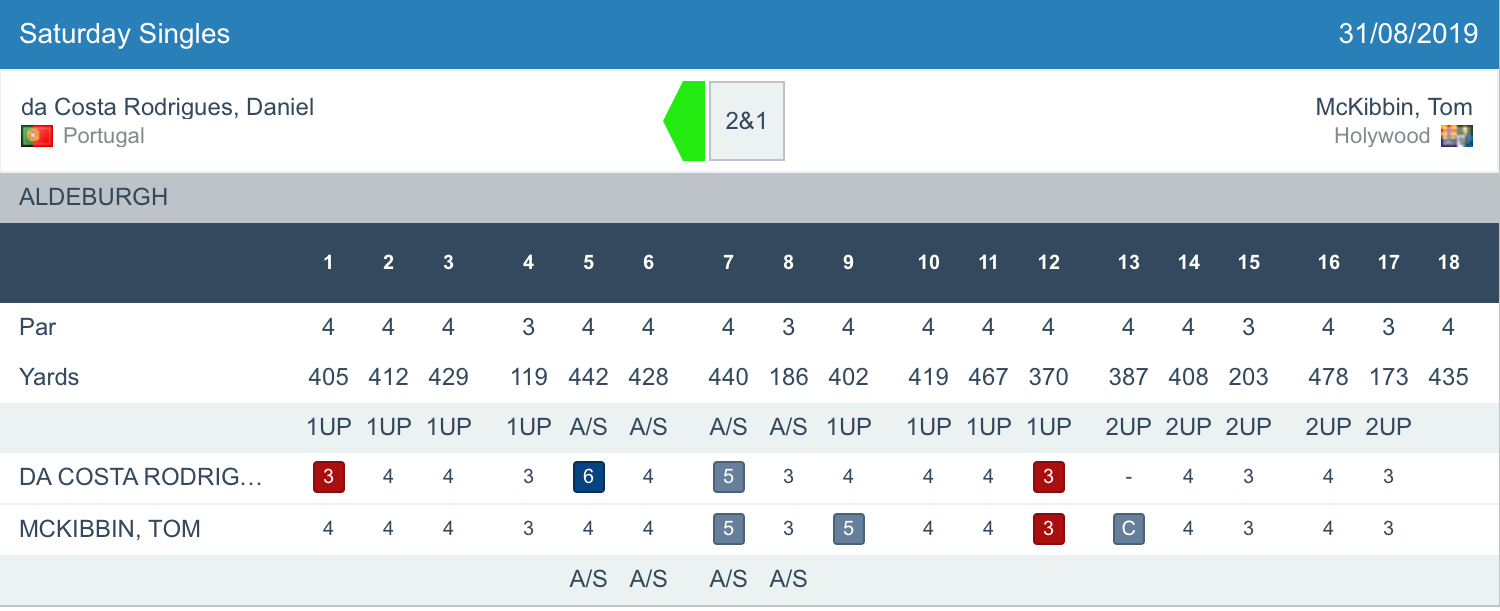Click the 2UP status under hole 17

1388,427
